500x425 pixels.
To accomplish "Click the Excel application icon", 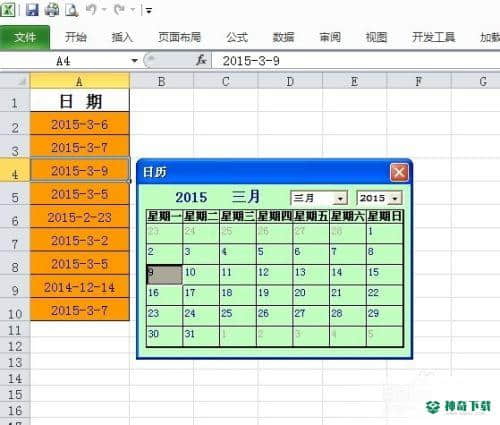I will [8, 9].
